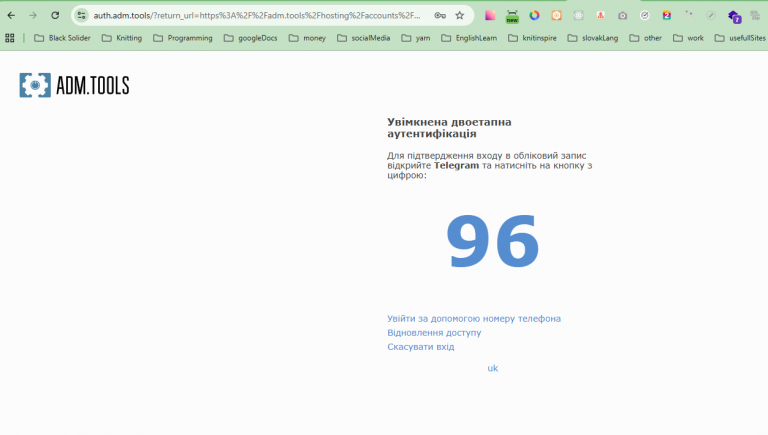Reload the current page
The height and width of the screenshot is (435, 768).
click(x=55, y=16)
